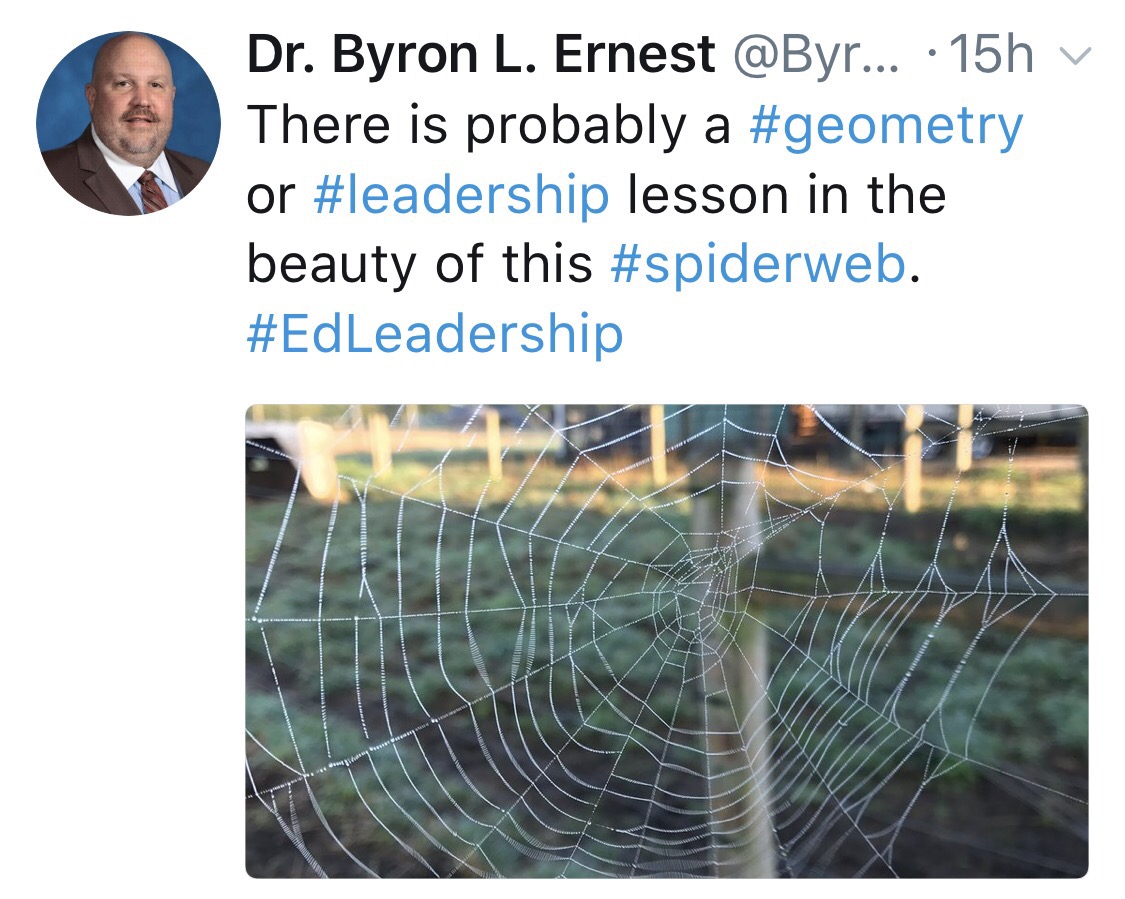Viewport: 1125px width, 899px height.
Task: Tap the 'There is probably a' tweet text
Action: pos(489,126)
